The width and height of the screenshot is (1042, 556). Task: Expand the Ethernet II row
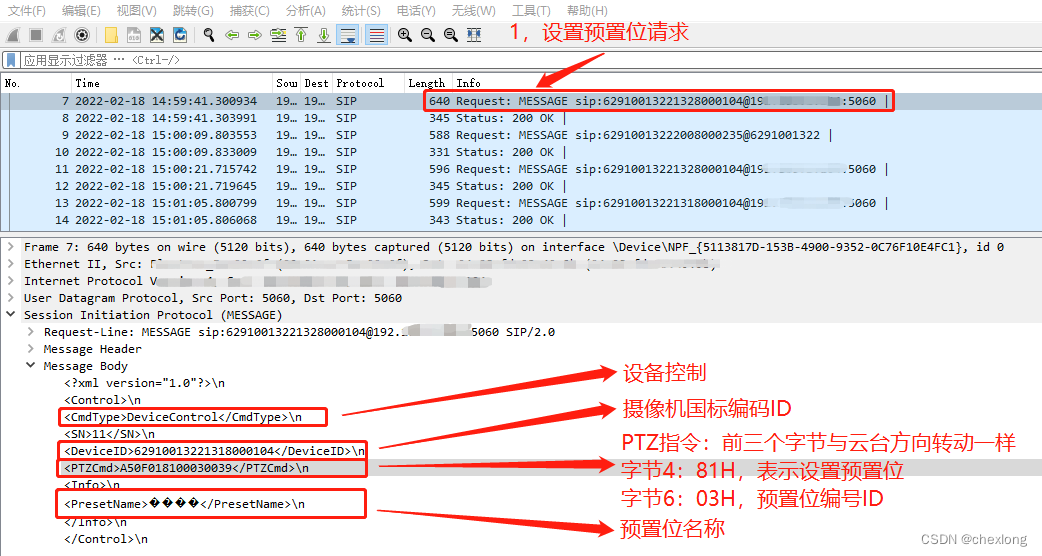point(11,264)
